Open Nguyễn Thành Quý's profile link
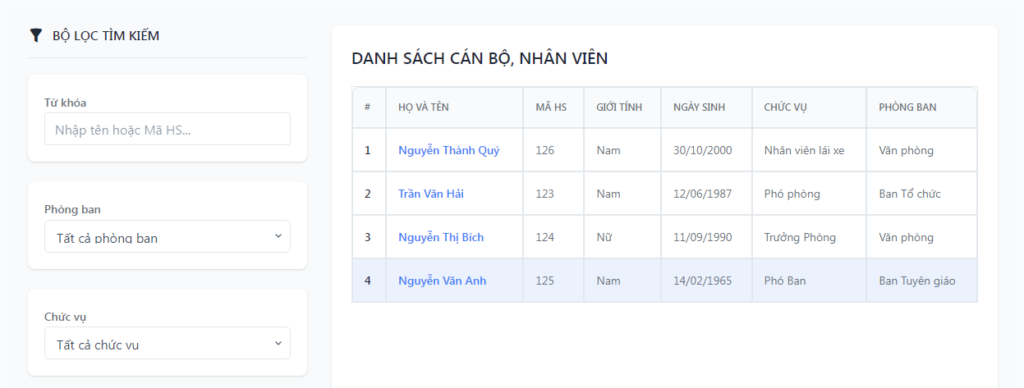 pos(449,150)
